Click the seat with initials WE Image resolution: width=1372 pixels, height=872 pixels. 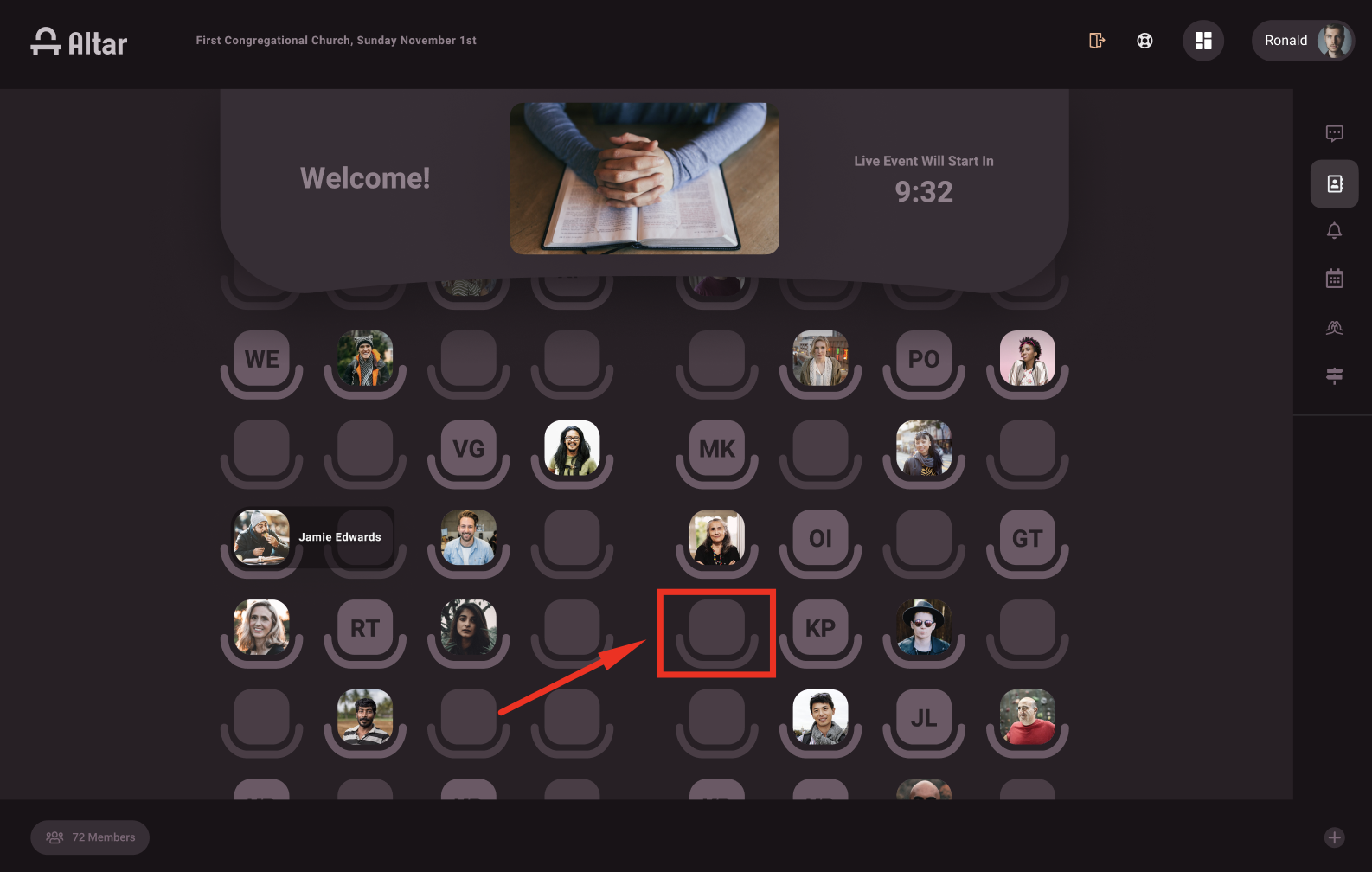click(x=261, y=358)
